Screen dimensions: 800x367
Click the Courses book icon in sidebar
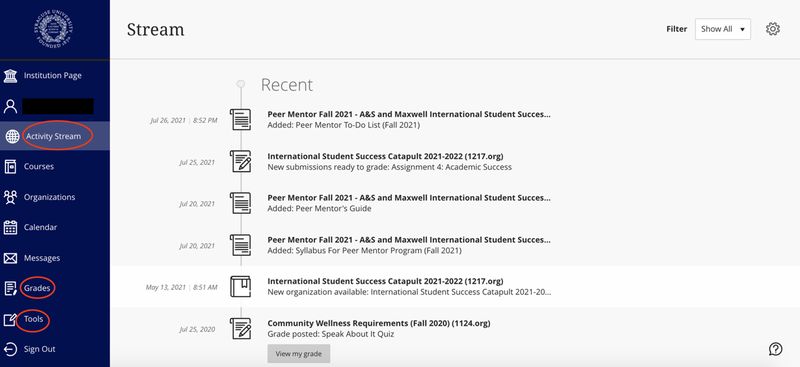coord(10,166)
